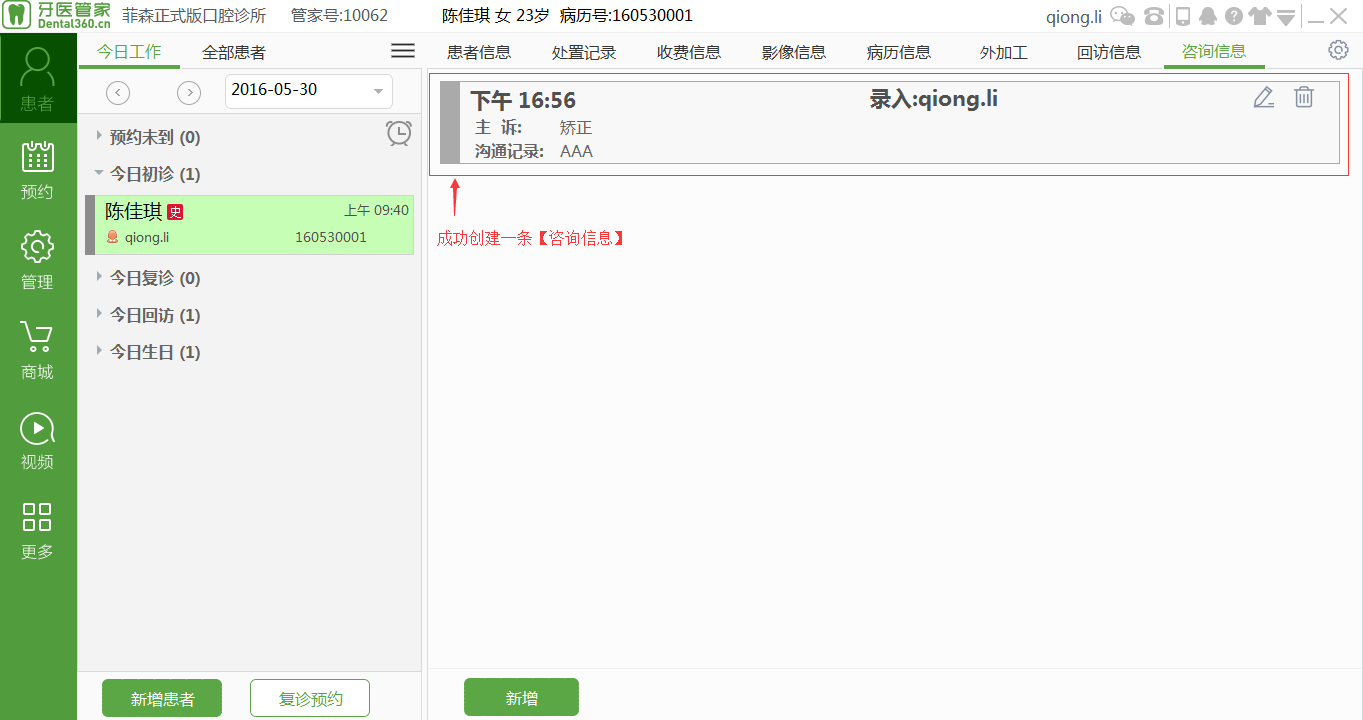Image resolution: width=1363 pixels, height=720 pixels.
Task: Open the 患者 sidebar section
Action: click(37, 80)
